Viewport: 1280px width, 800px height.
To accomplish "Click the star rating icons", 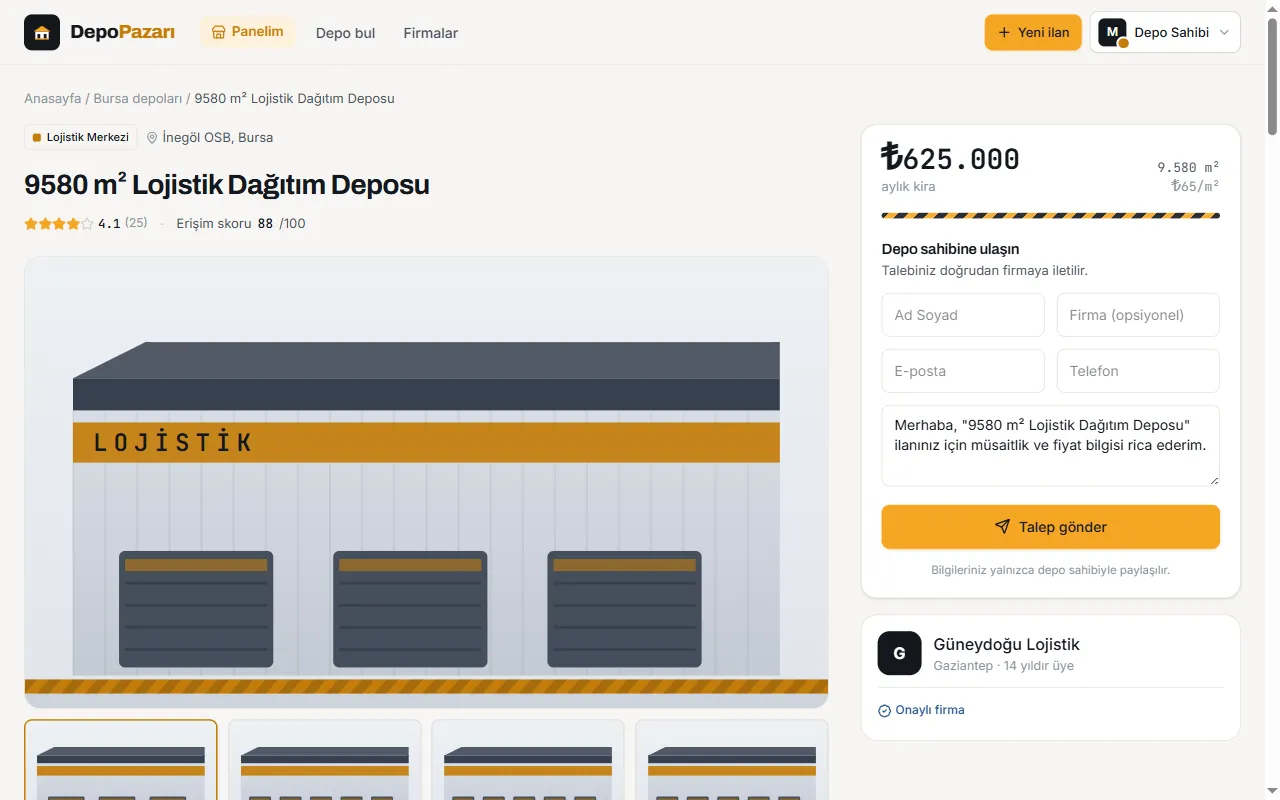I will (x=59, y=224).
